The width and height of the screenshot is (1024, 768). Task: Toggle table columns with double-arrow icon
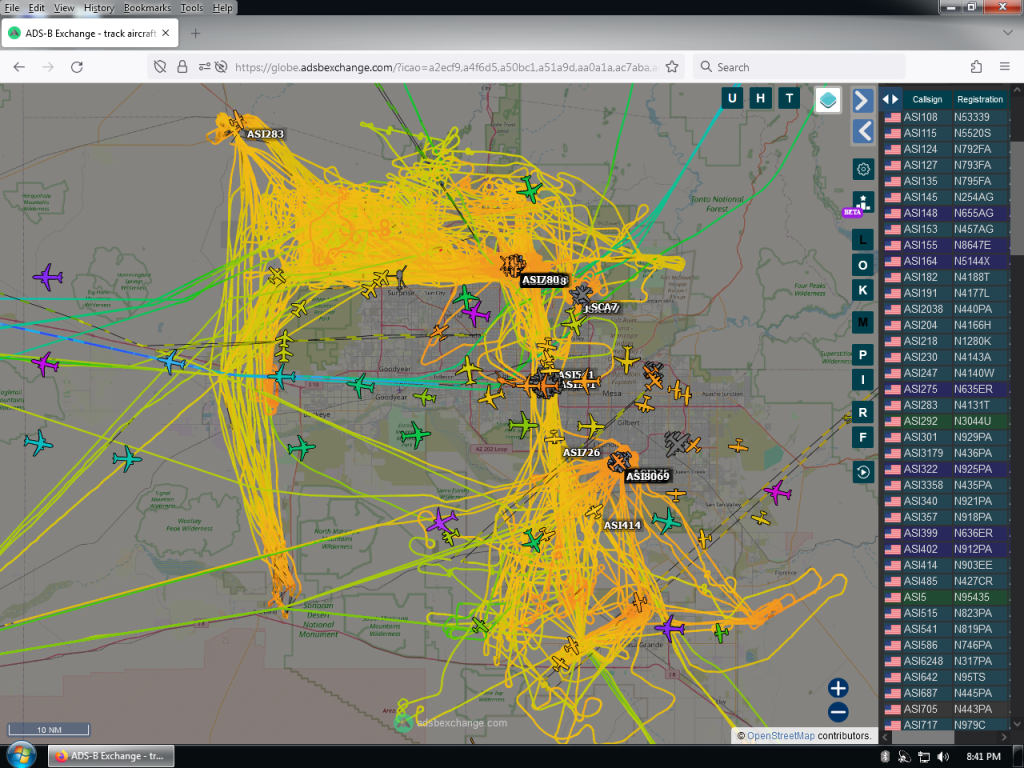pyautogui.click(x=890, y=99)
